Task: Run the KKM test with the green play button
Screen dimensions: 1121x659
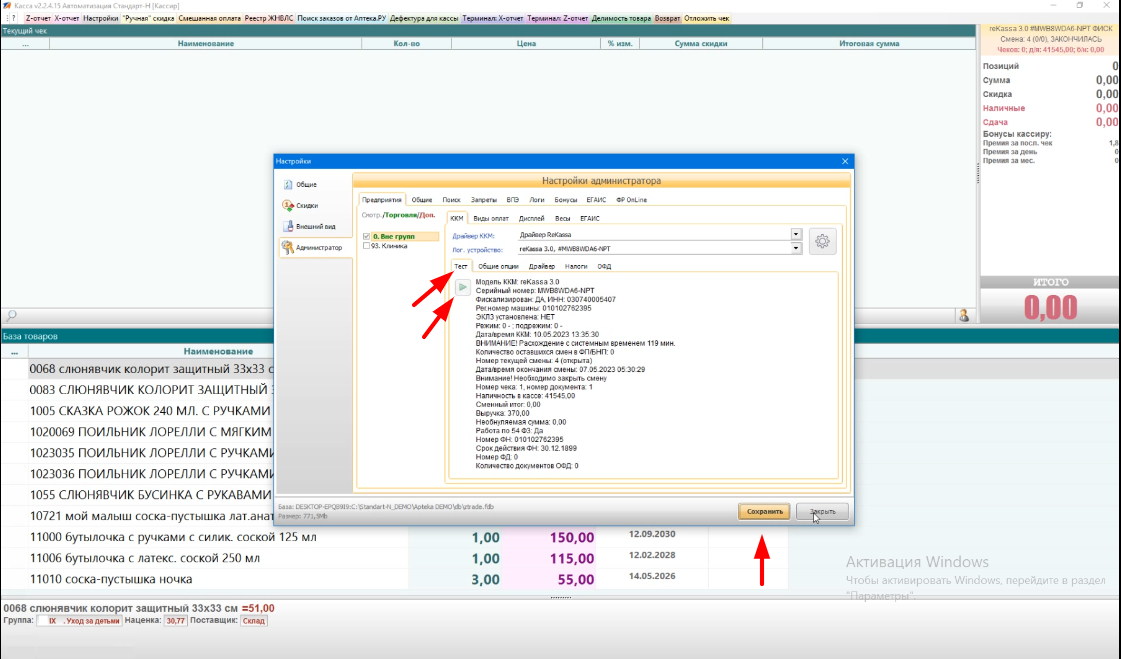Action: tap(463, 287)
